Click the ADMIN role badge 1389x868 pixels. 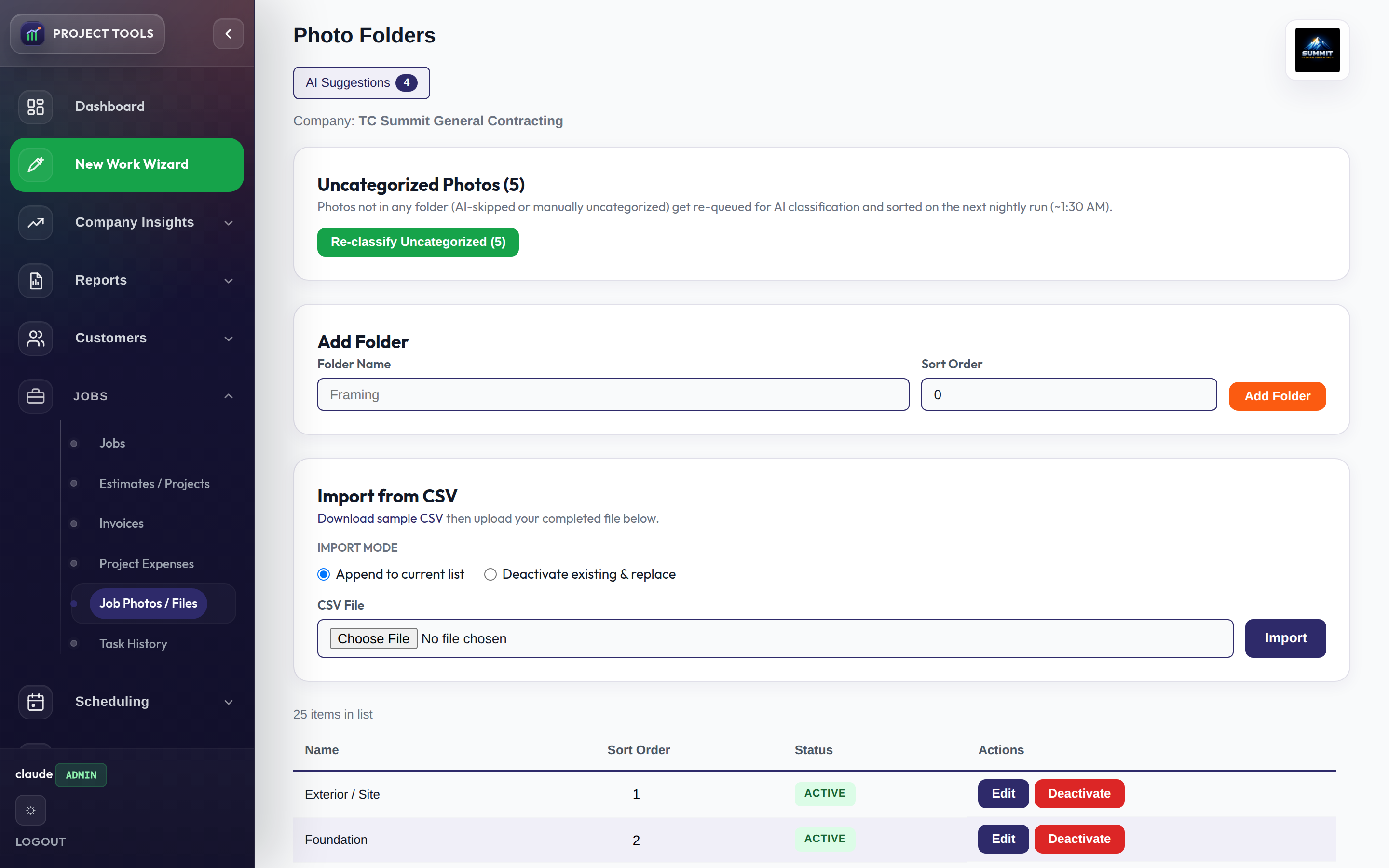pos(81,775)
